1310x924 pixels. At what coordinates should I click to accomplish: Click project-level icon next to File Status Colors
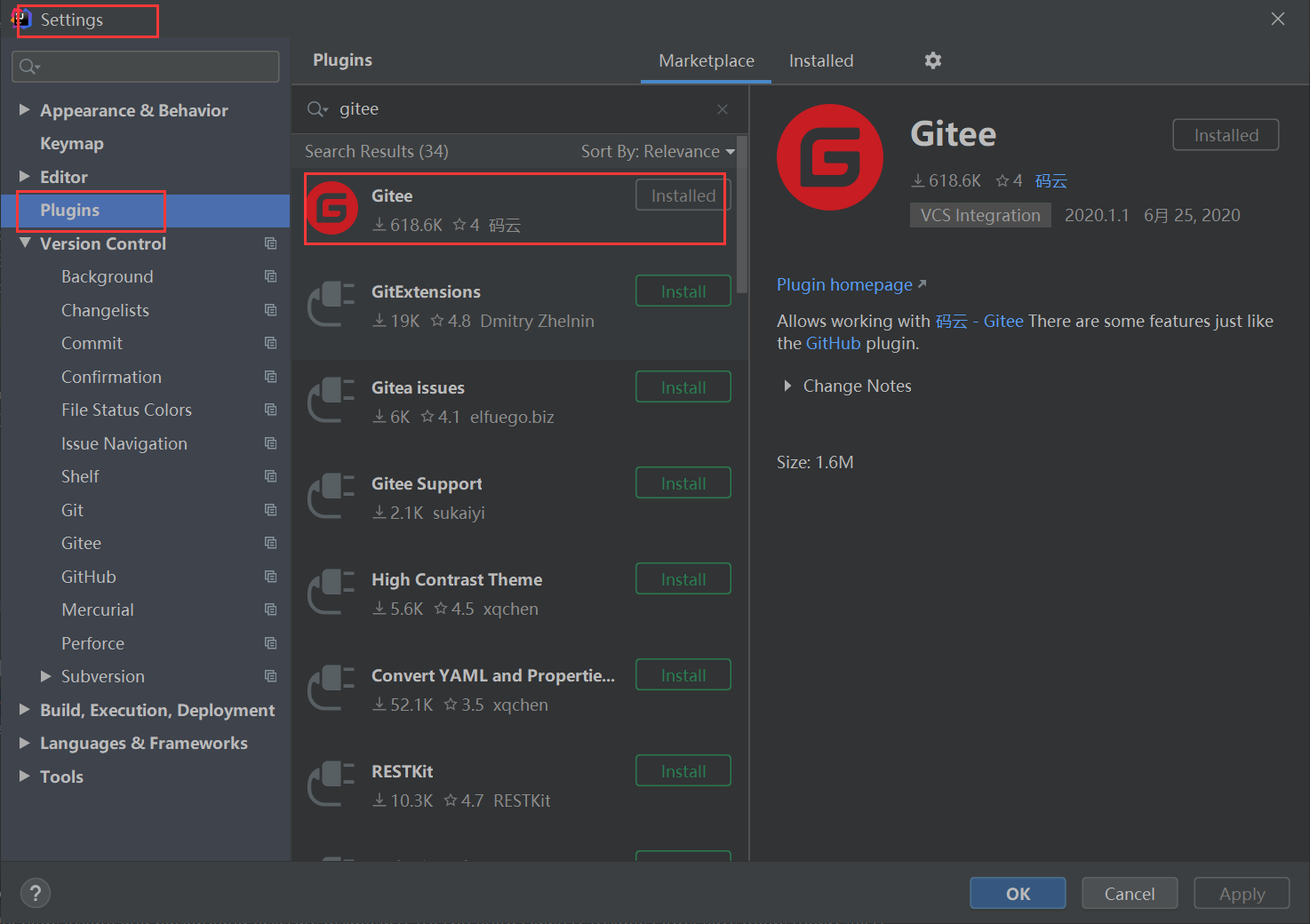[x=271, y=410]
